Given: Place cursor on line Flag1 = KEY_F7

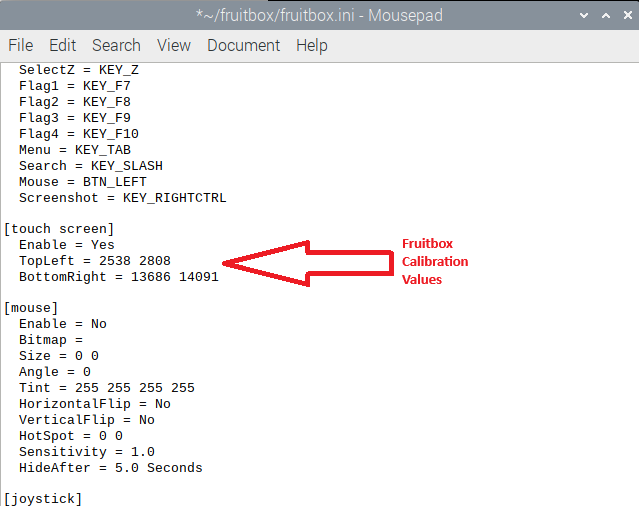Looking at the screenshot, I should 75,86.
